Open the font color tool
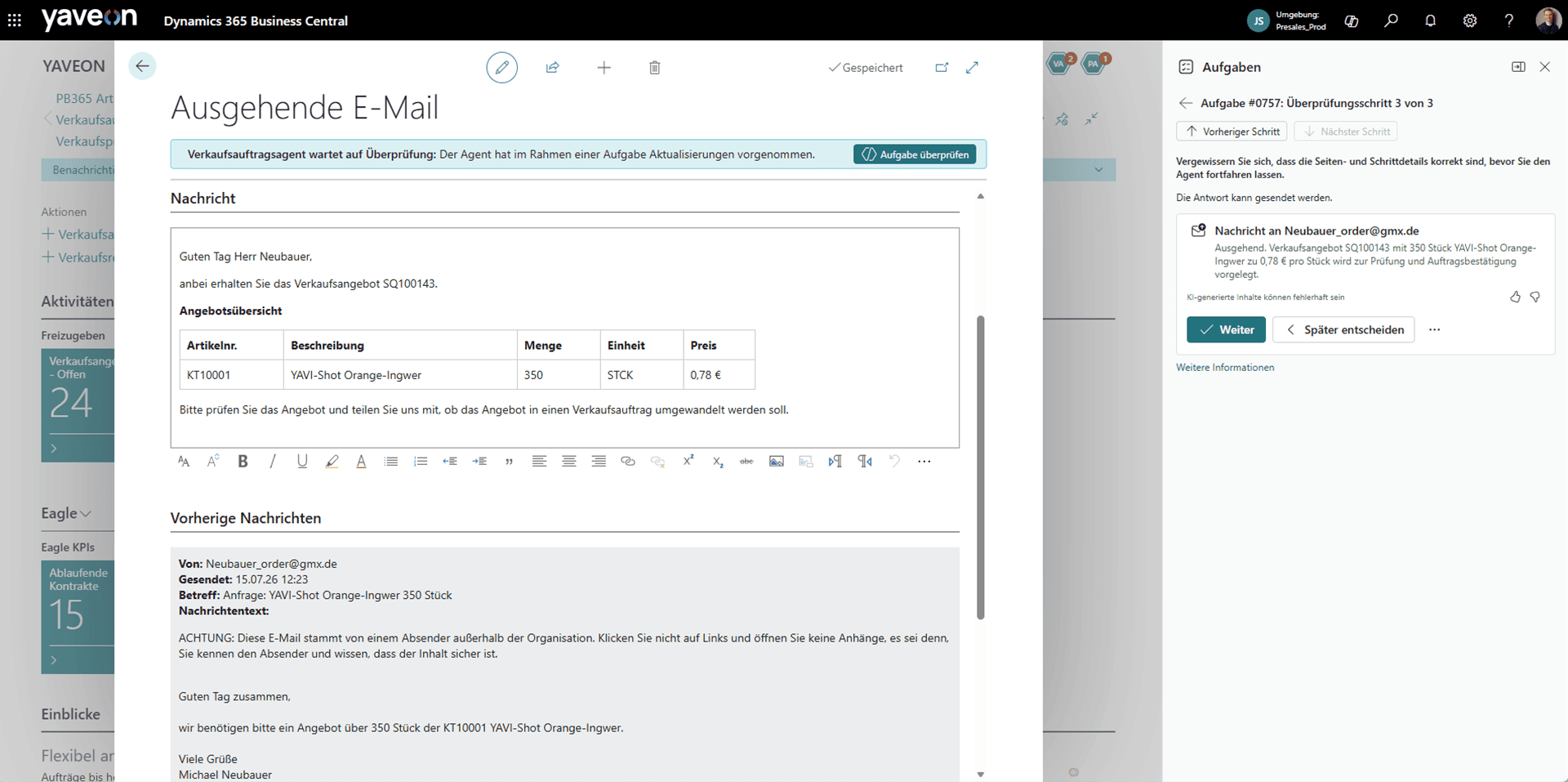Viewport: 1568px width, 782px height. pyautogui.click(x=361, y=462)
